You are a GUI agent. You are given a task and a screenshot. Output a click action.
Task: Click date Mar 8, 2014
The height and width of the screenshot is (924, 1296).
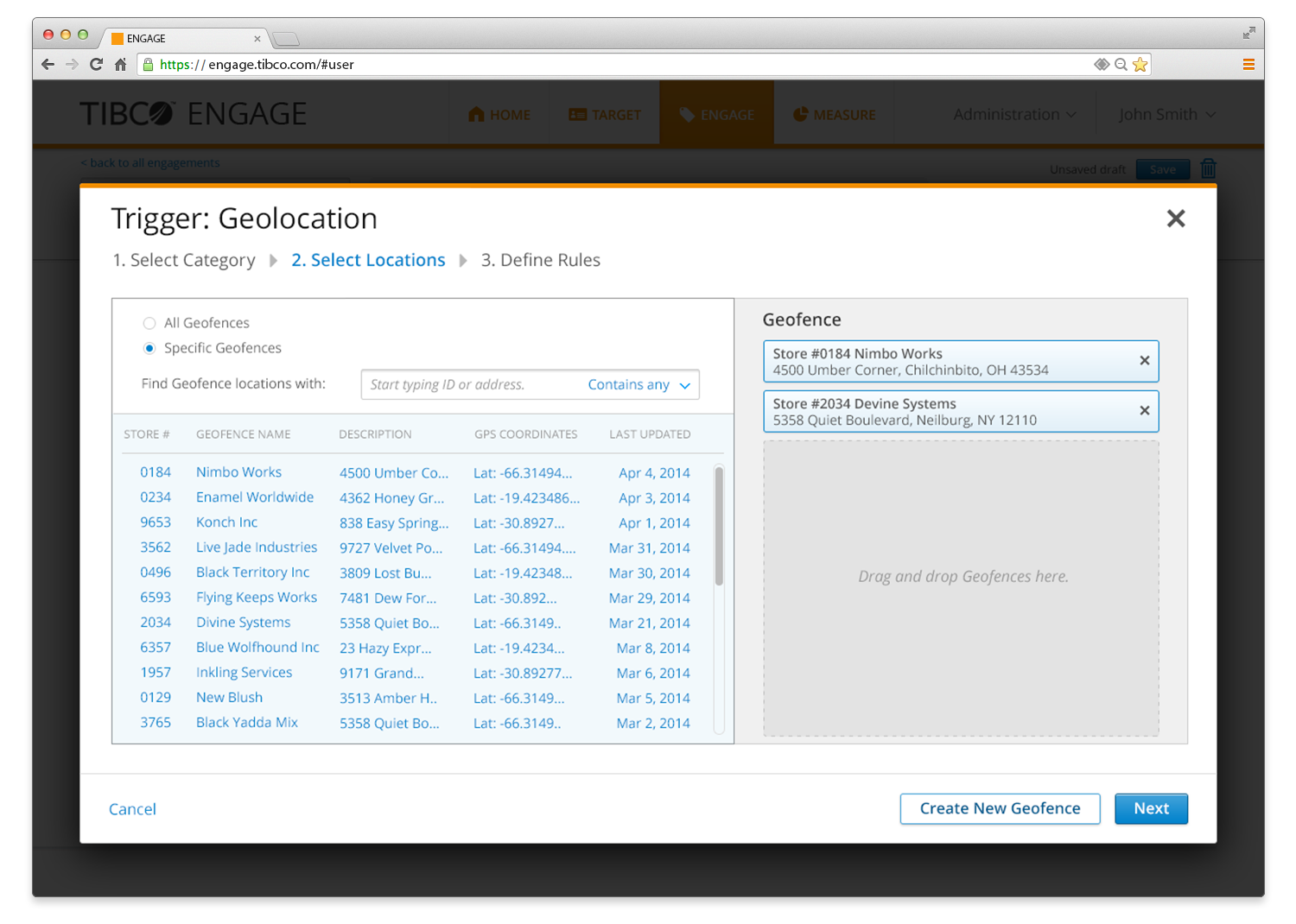tap(653, 648)
